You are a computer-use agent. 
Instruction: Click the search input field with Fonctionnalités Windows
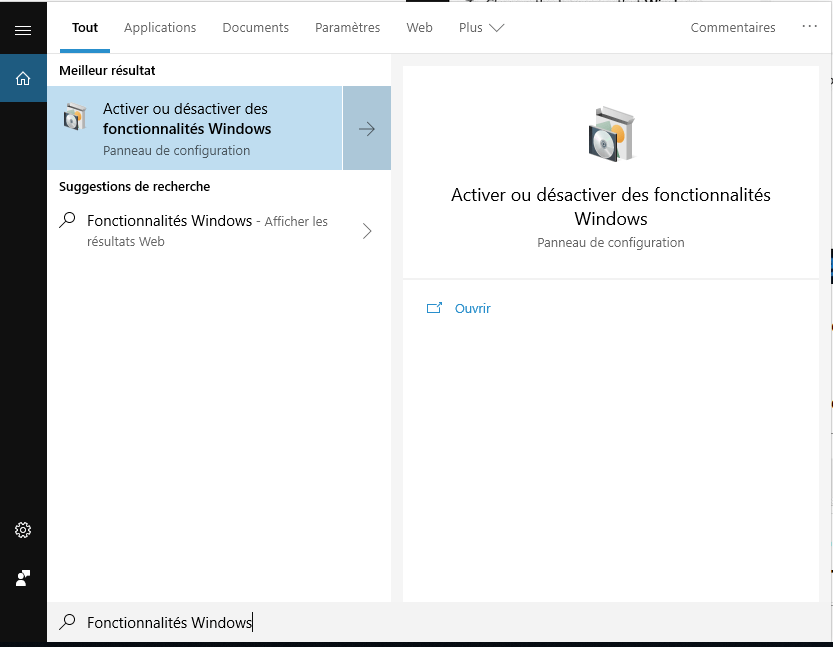pos(439,622)
